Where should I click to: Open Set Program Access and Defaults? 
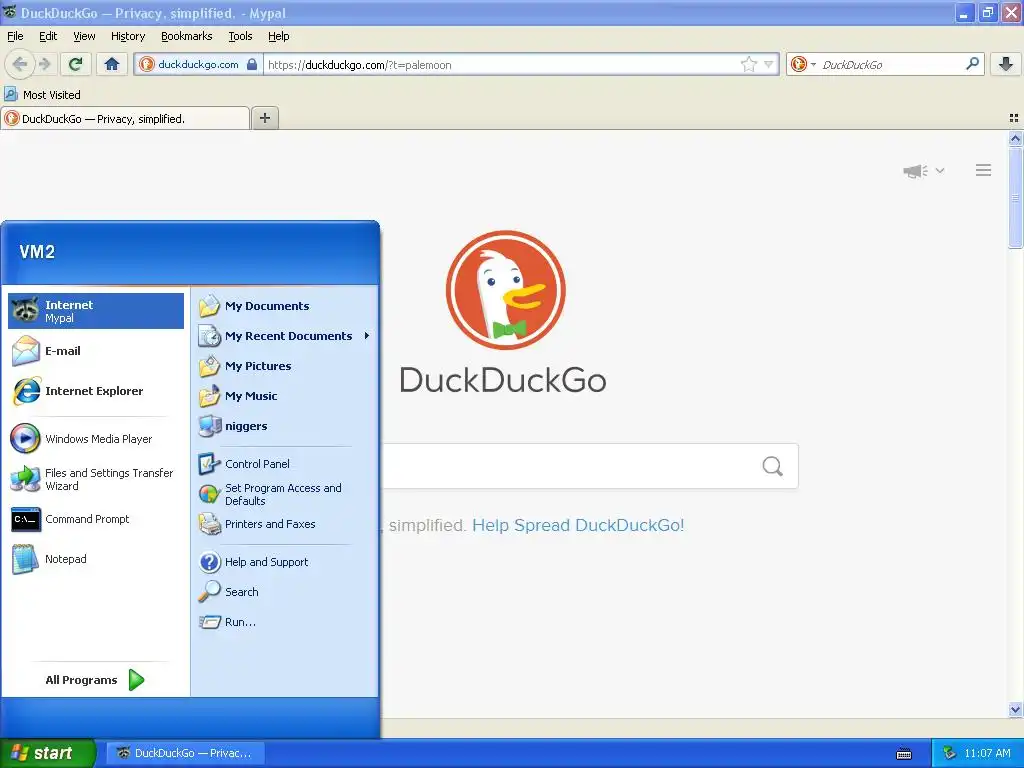(284, 494)
